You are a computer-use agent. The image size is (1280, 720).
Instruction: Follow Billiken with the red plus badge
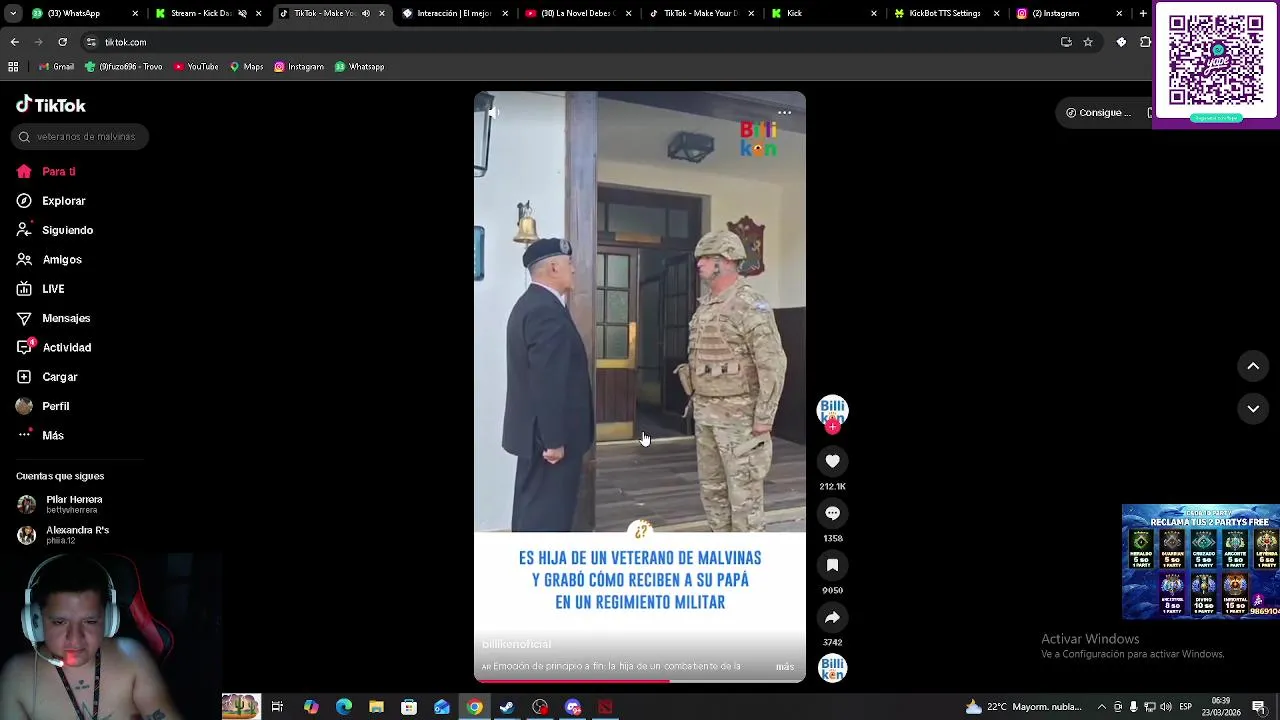click(x=832, y=427)
